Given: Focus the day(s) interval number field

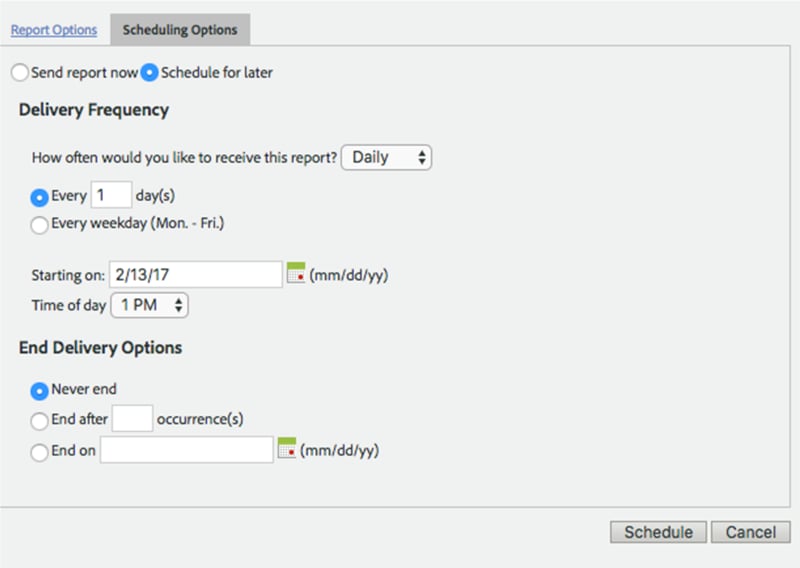Looking at the screenshot, I should 111,194.
